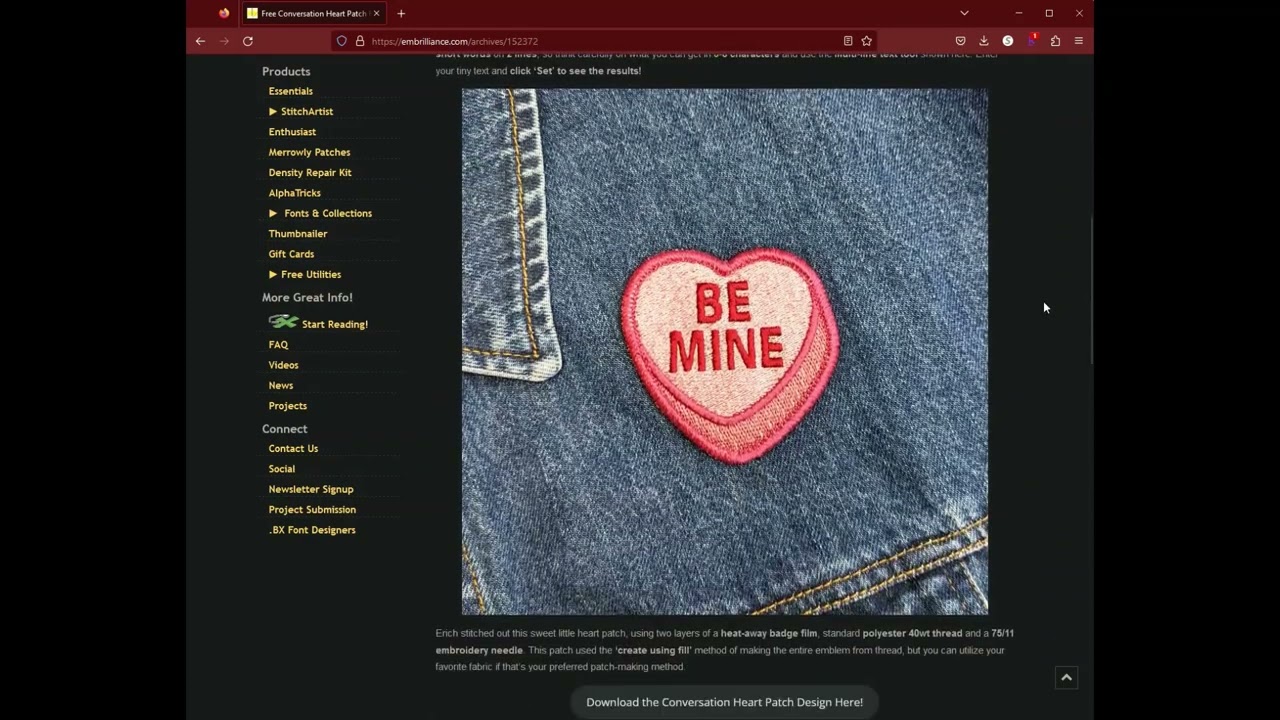Open the Downloads panel
Viewport: 1280px width, 720px height.
(x=984, y=41)
